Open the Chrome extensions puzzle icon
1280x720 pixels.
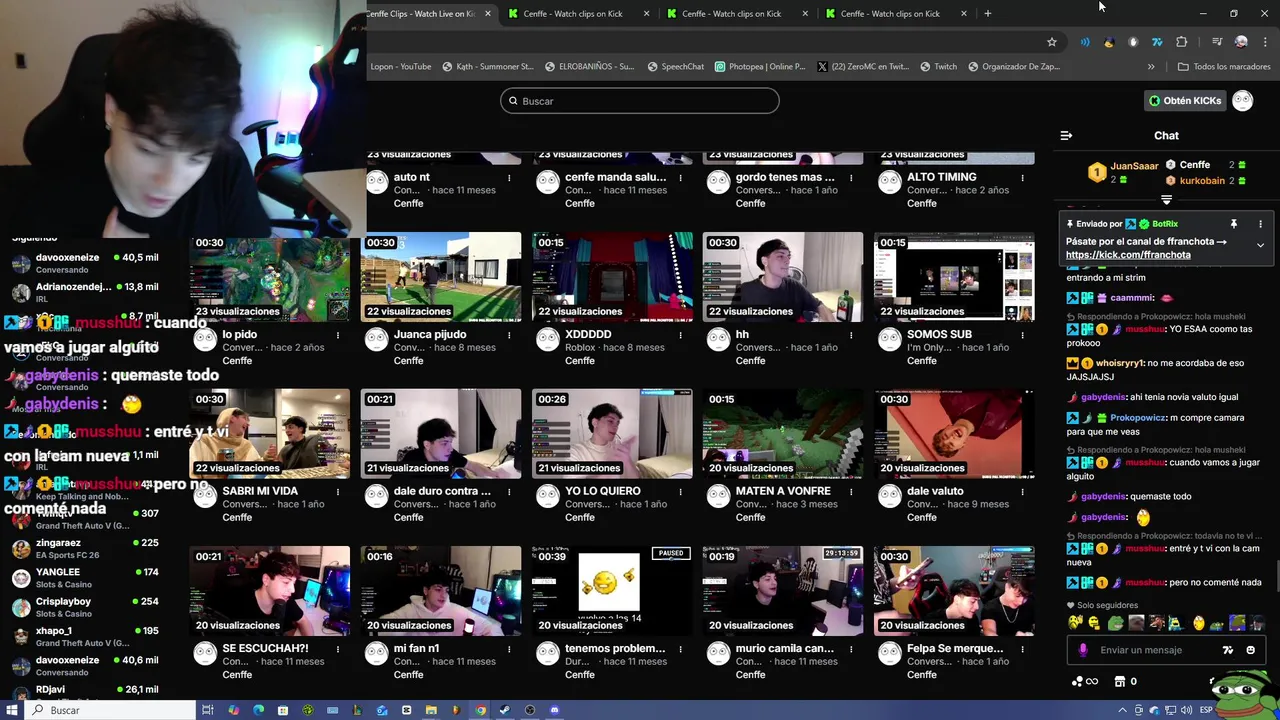(x=1182, y=42)
